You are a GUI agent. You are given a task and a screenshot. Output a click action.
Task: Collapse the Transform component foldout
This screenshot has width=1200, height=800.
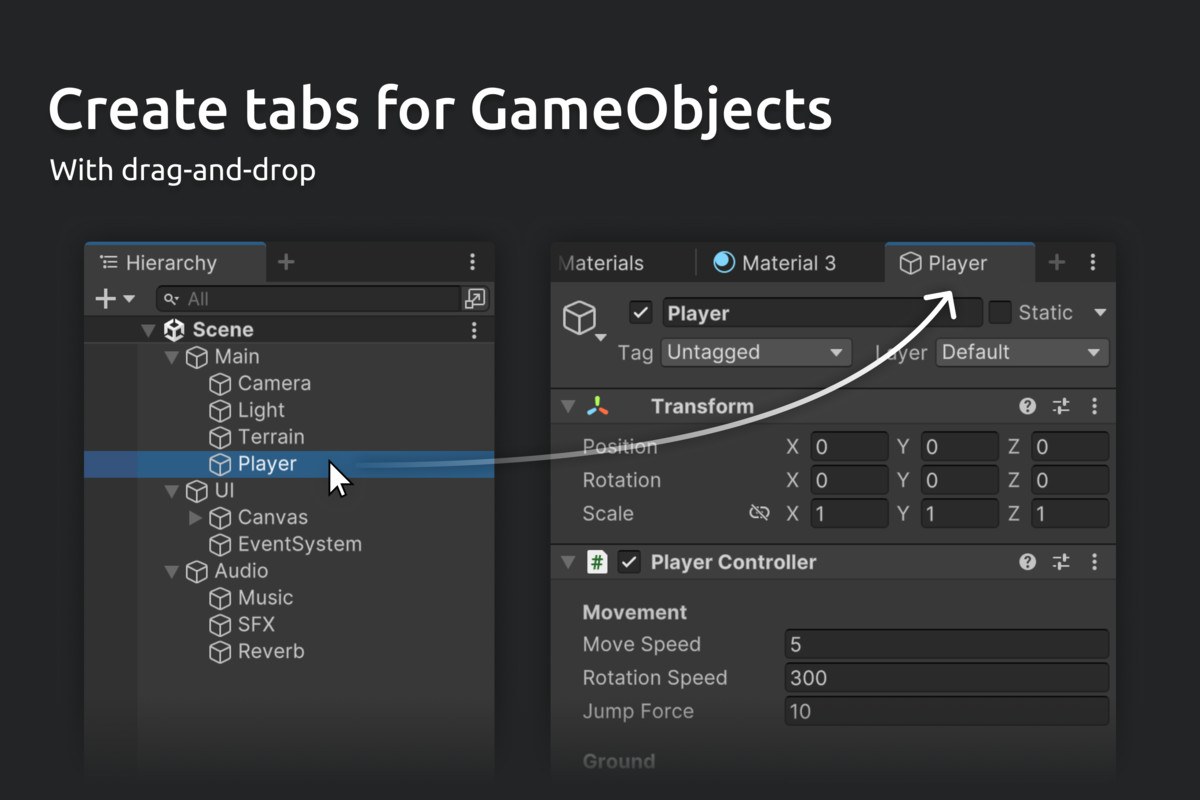click(568, 406)
